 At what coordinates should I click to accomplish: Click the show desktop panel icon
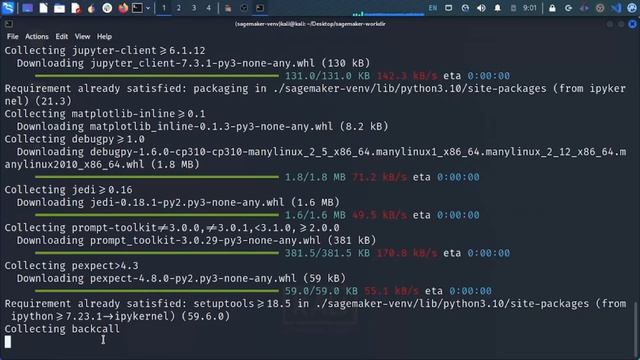tap(27, 8)
